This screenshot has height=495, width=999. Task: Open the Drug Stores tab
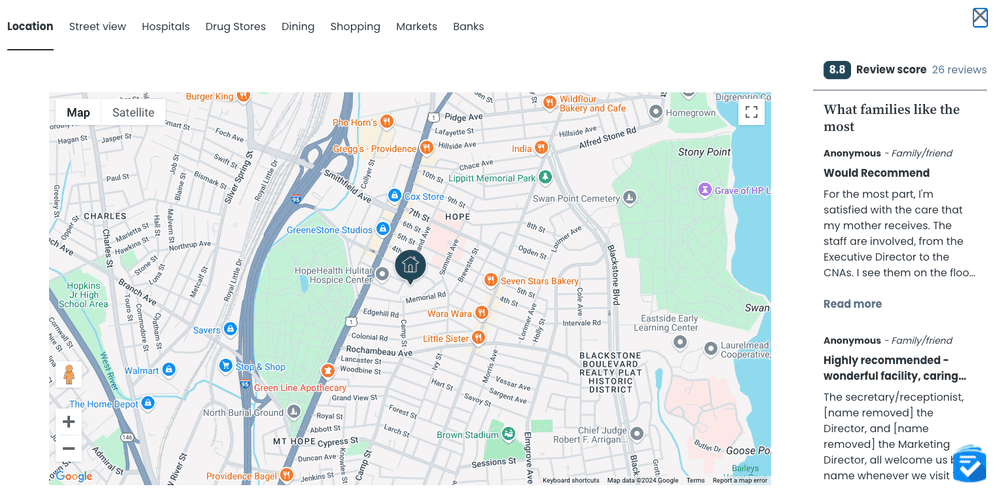(x=236, y=27)
